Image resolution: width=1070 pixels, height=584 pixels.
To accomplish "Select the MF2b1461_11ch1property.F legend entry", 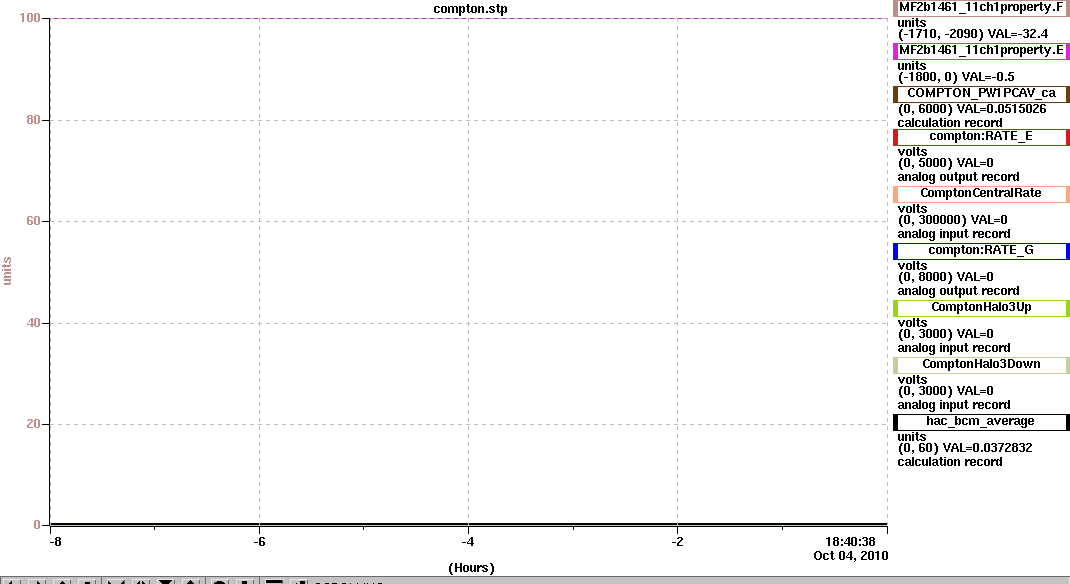I will coord(981,8).
